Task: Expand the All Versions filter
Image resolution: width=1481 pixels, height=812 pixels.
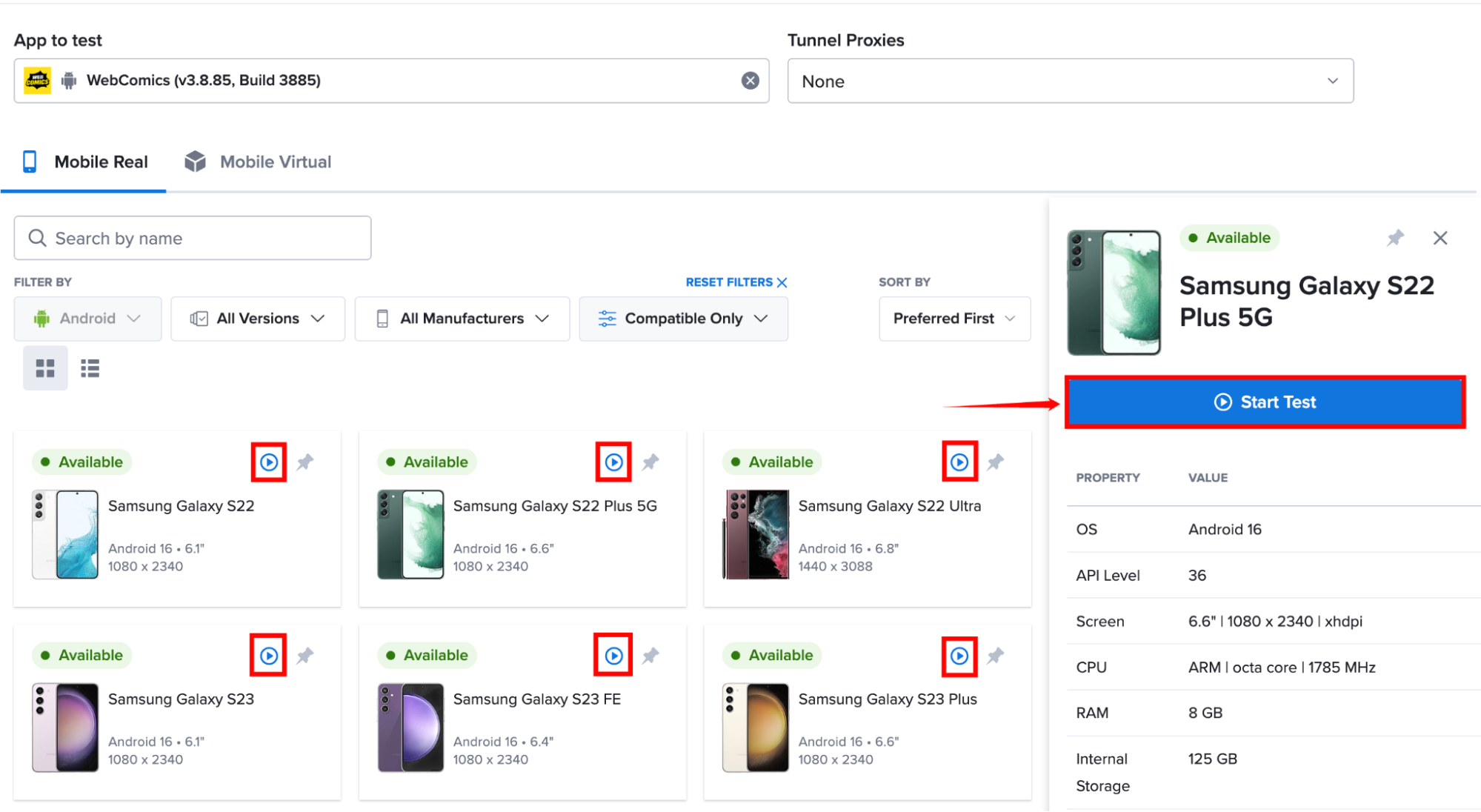Action: [258, 319]
